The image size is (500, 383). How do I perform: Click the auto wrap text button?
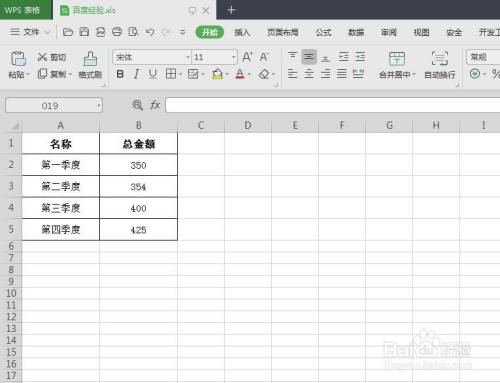[440, 65]
